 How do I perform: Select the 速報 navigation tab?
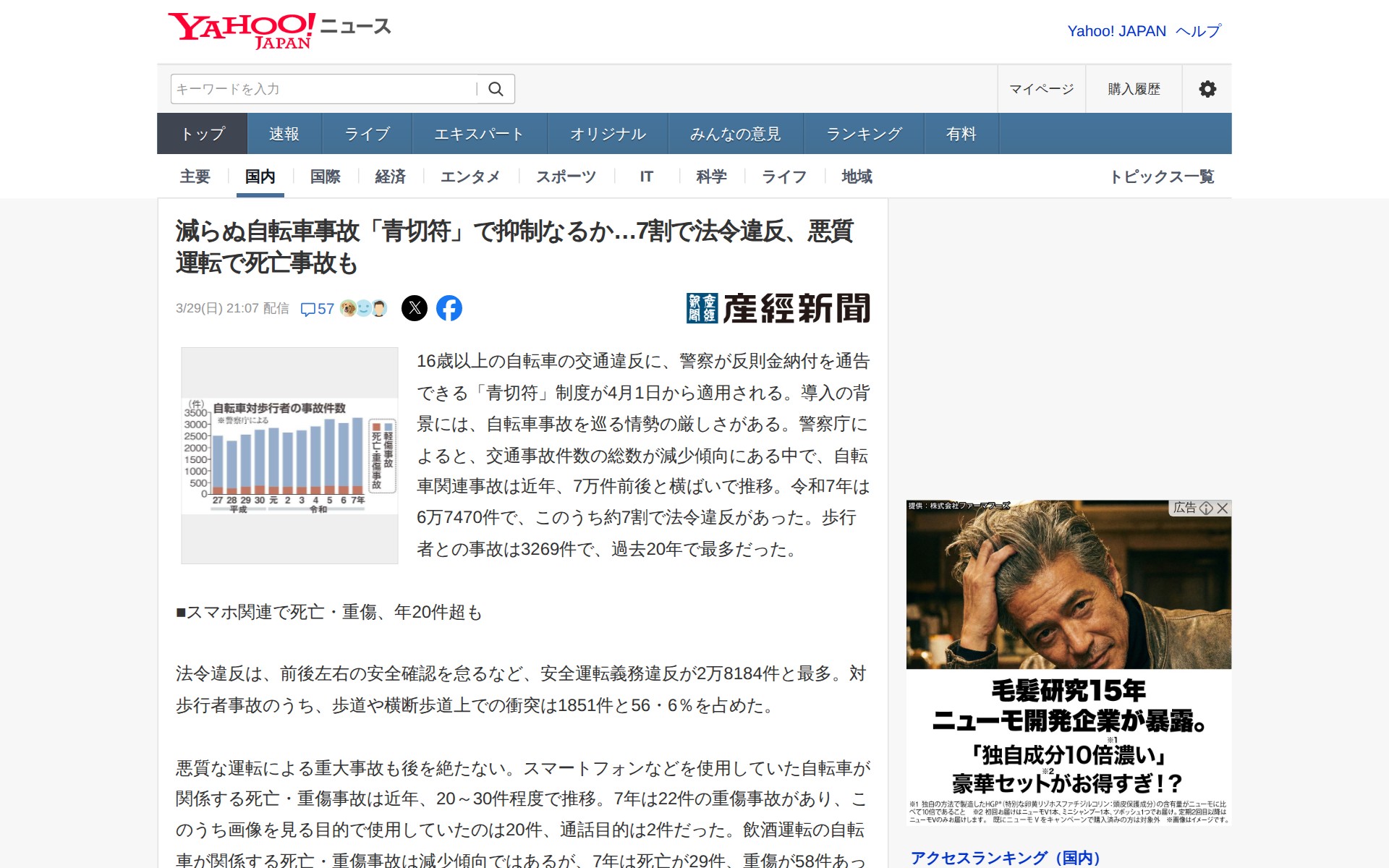coord(284,134)
